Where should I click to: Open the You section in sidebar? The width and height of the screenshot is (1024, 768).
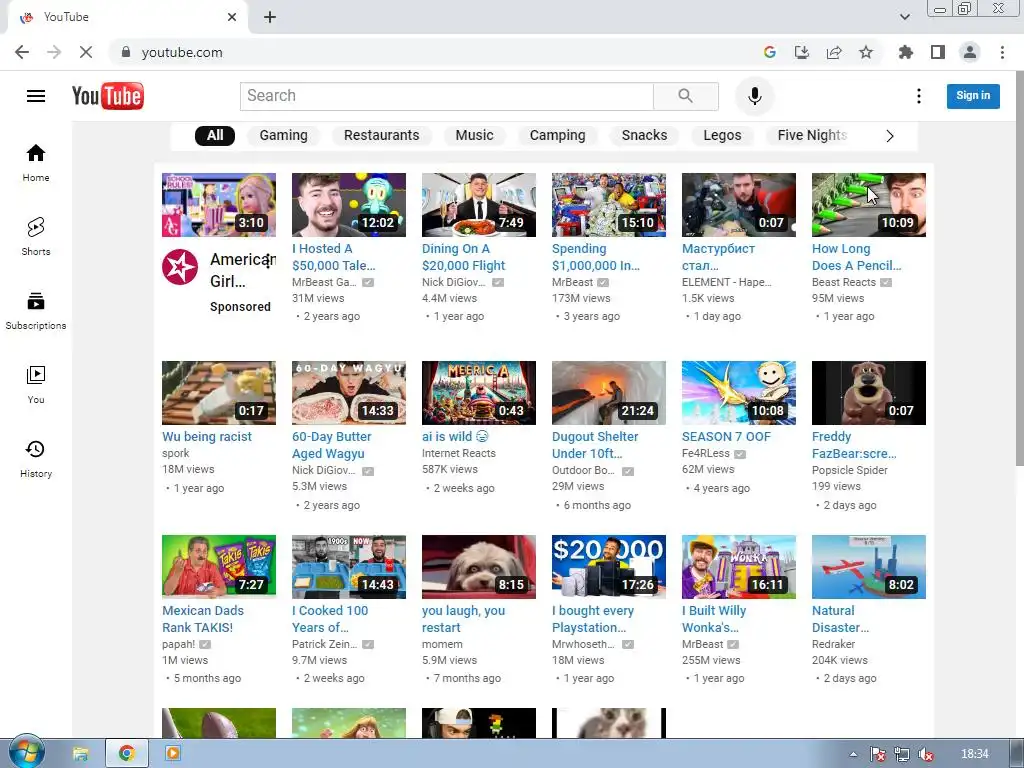pos(36,385)
